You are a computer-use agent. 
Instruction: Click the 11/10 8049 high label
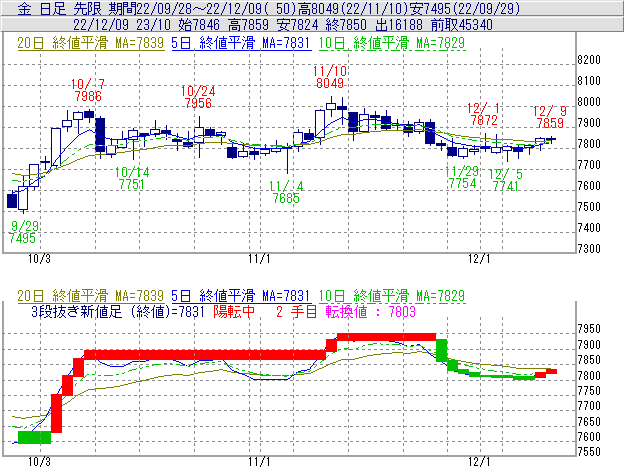(330, 77)
